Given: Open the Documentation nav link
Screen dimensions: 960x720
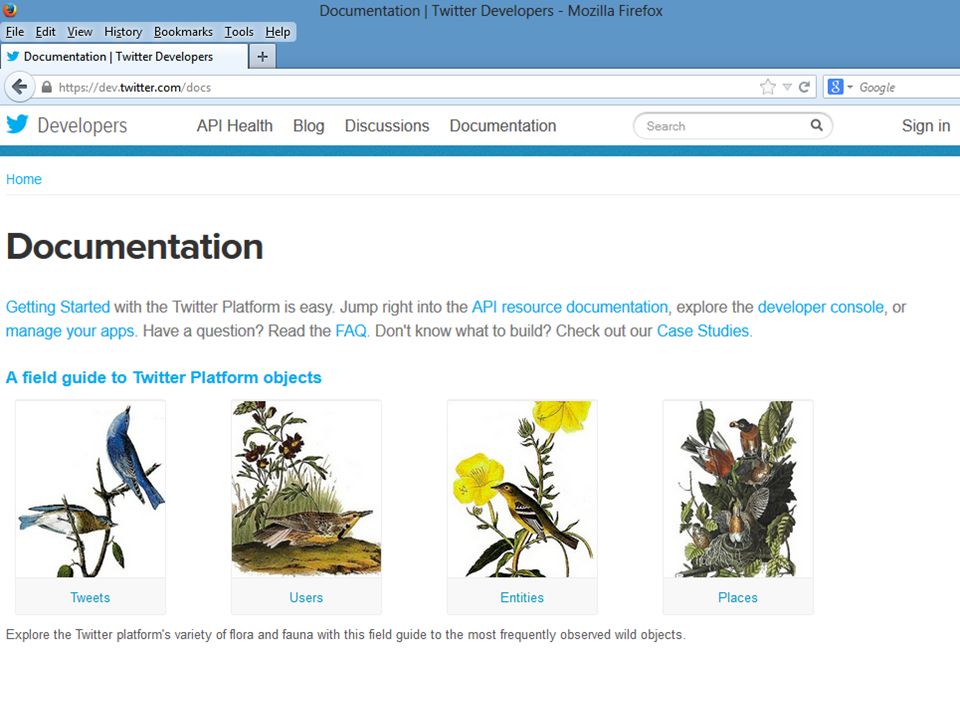Looking at the screenshot, I should click(x=503, y=126).
